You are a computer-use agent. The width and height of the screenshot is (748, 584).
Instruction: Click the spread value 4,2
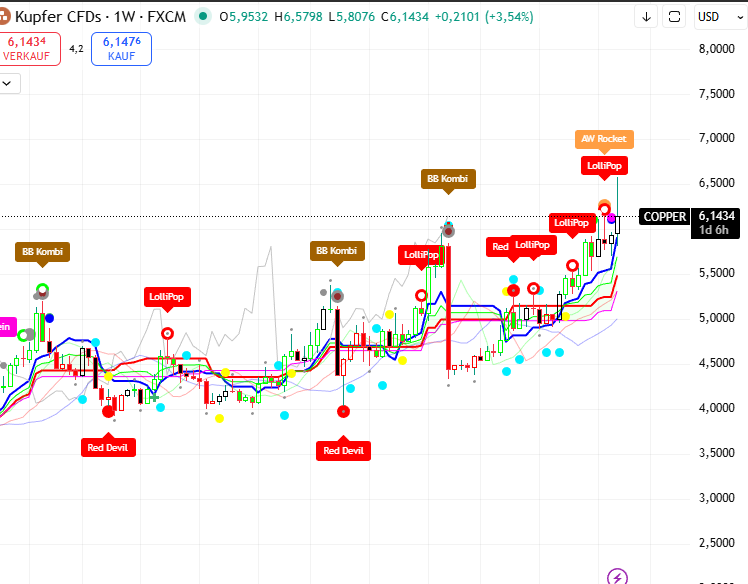point(76,47)
